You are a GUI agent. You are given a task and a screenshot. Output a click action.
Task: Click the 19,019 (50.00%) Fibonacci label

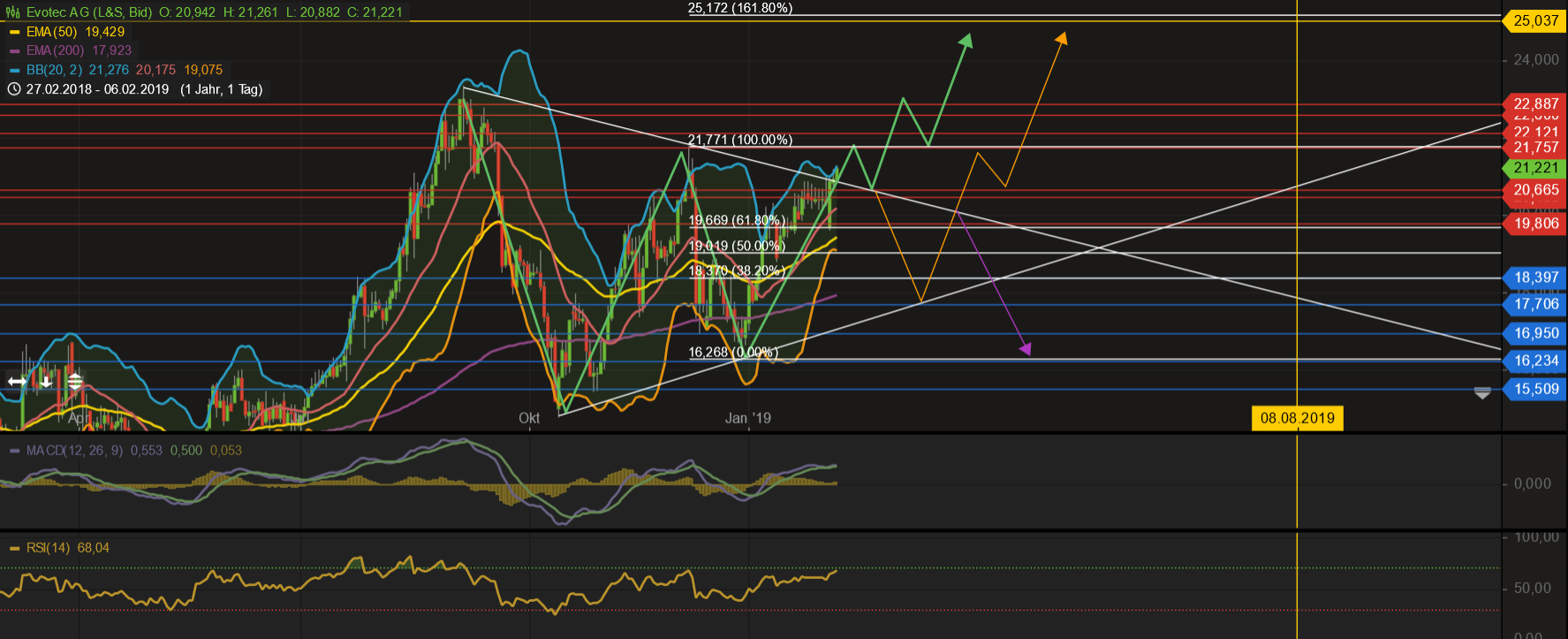(737, 246)
